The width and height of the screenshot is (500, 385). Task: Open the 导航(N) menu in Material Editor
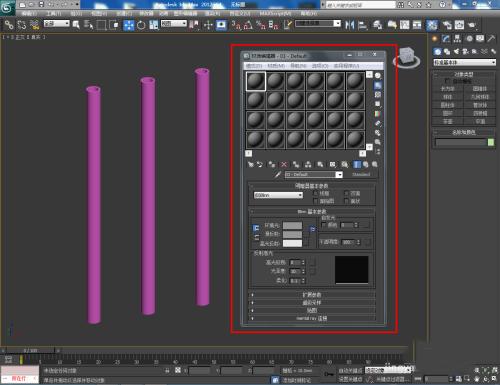coord(298,66)
